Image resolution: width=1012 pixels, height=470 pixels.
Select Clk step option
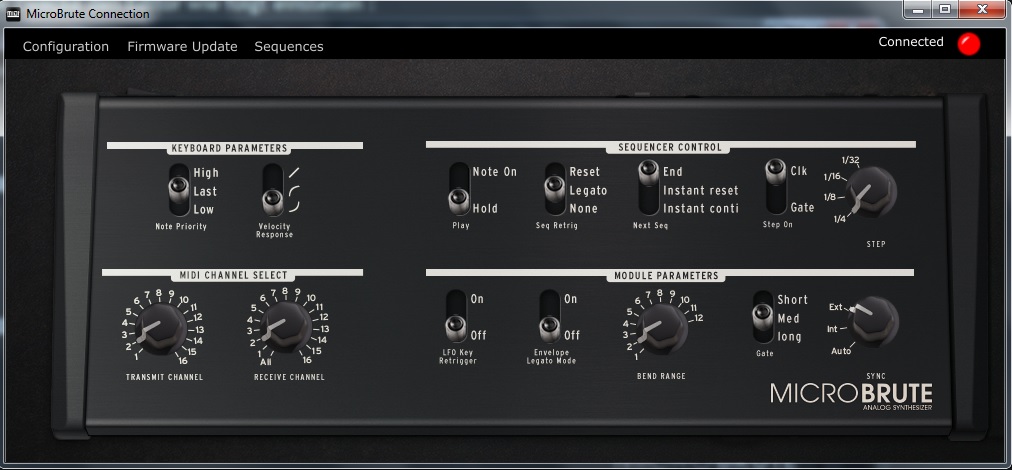tap(799, 171)
